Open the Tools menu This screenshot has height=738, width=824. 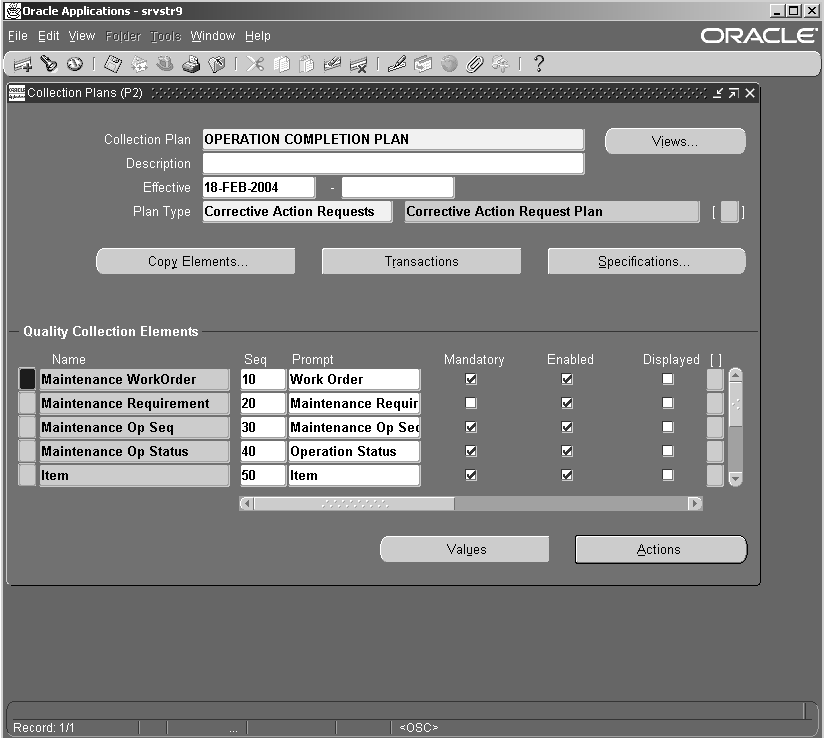point(166,36)
